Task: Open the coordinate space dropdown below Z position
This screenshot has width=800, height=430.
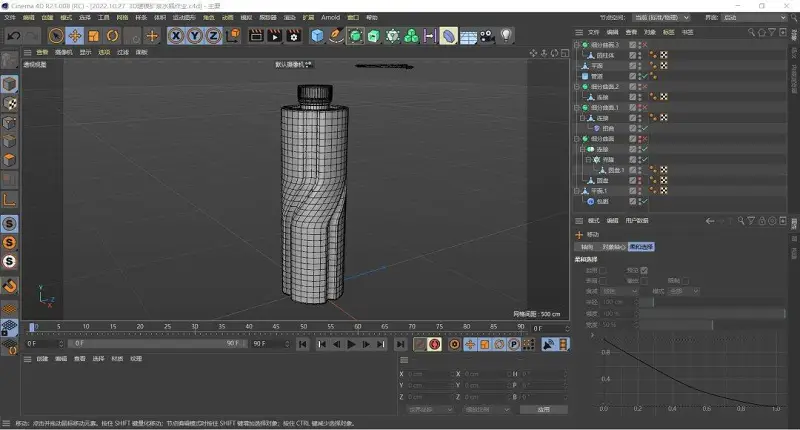Action: [x=430, y=410]
